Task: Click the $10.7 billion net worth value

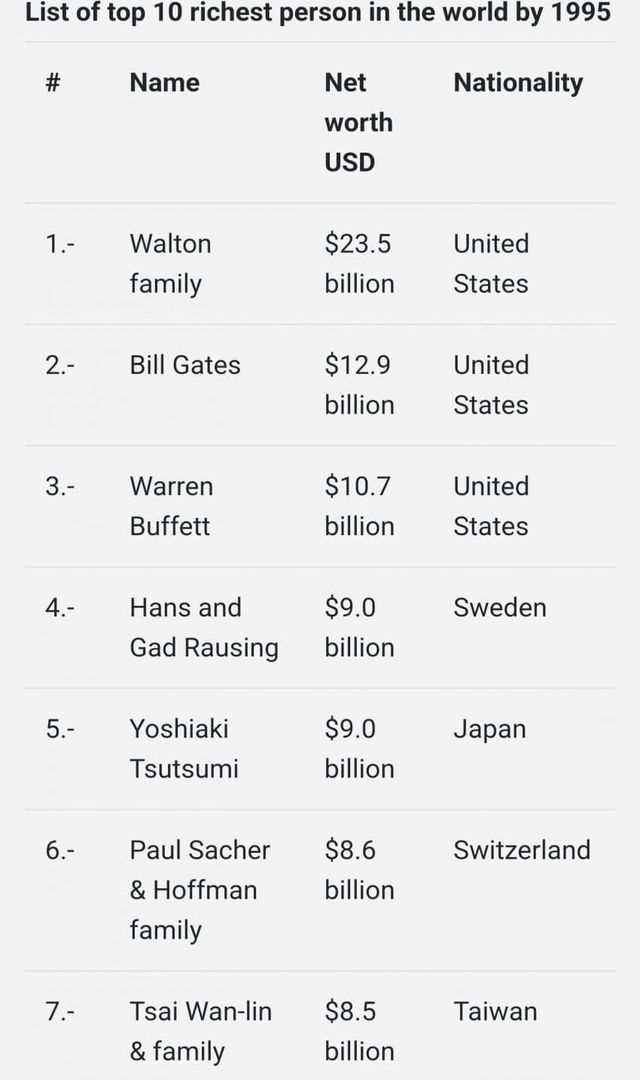Action: (359, 506)
